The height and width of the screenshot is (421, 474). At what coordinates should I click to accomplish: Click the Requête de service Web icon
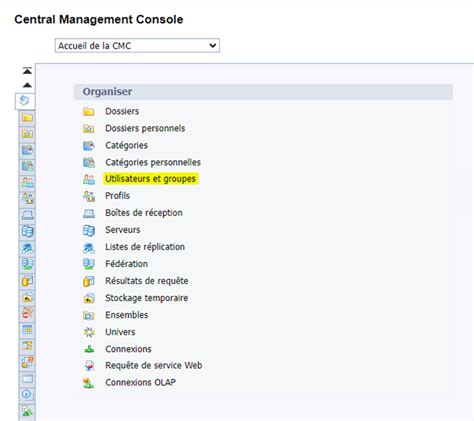[89, 366]
